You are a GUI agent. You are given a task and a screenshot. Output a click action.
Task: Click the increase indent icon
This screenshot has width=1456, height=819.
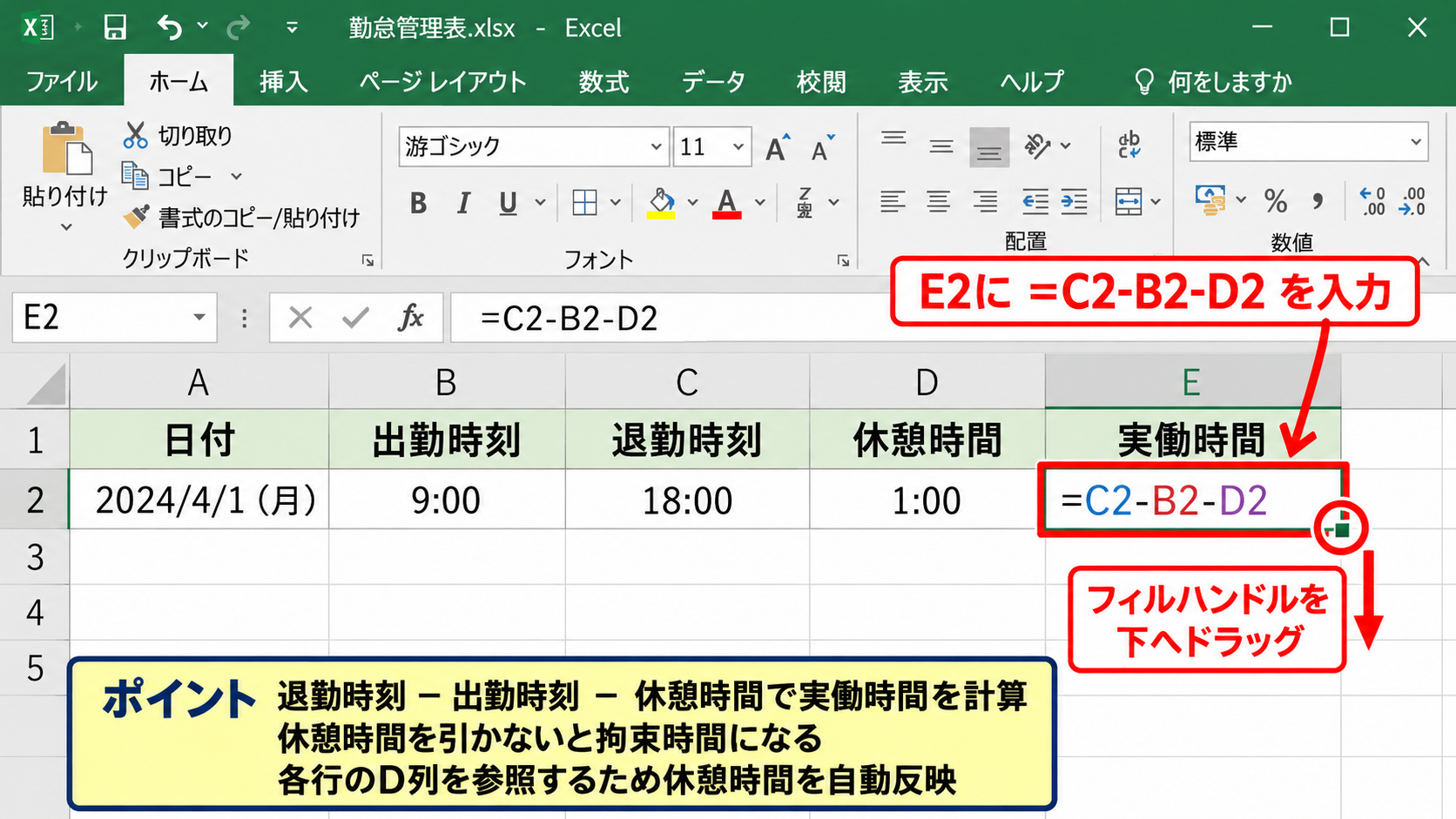tap(1075, 203)
